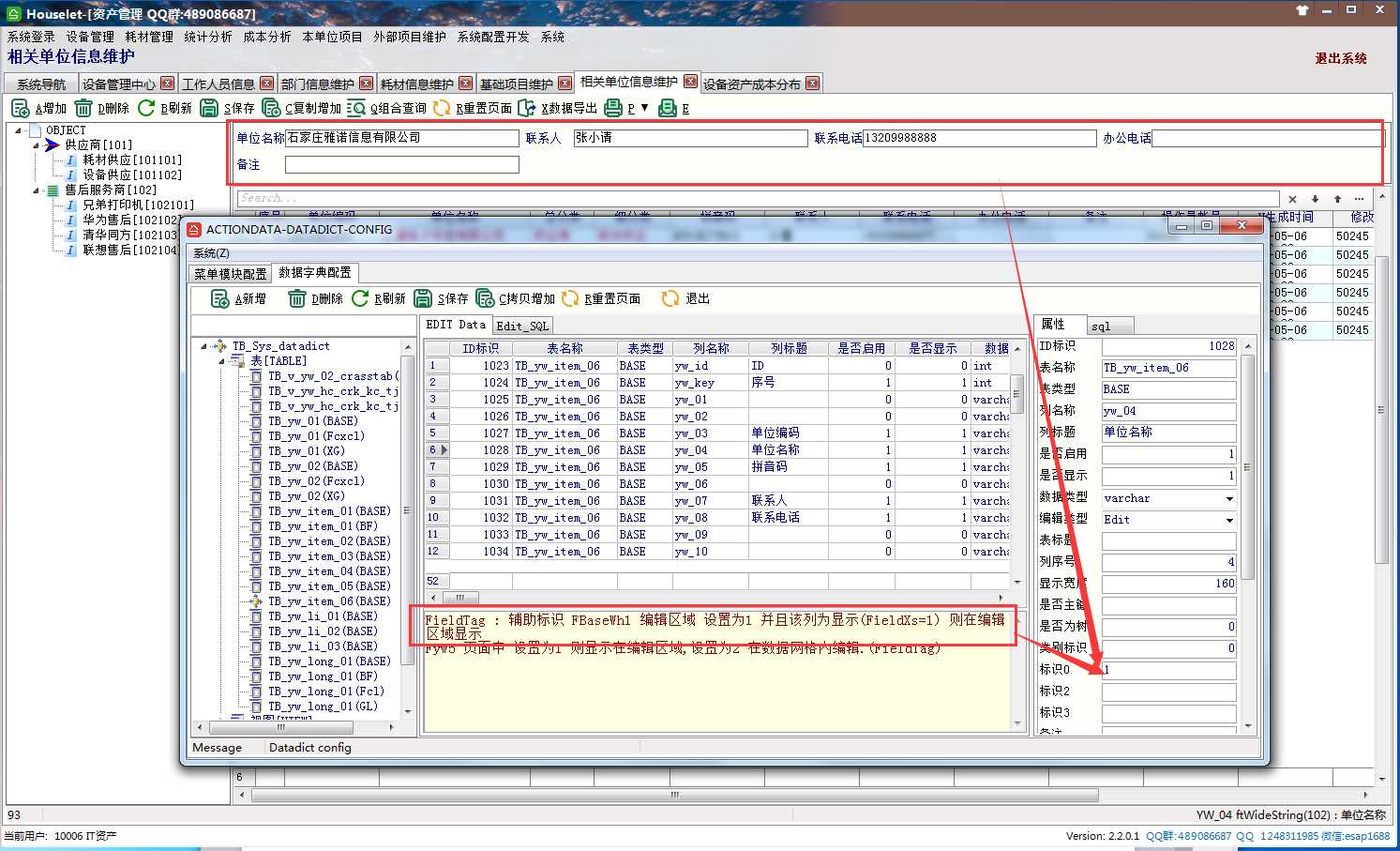The height and width of the screenshot is (851, 1400).
Task: Click A新增 icon in the DATADICT-CONFIG dialog
Action: tap(220, 299)
